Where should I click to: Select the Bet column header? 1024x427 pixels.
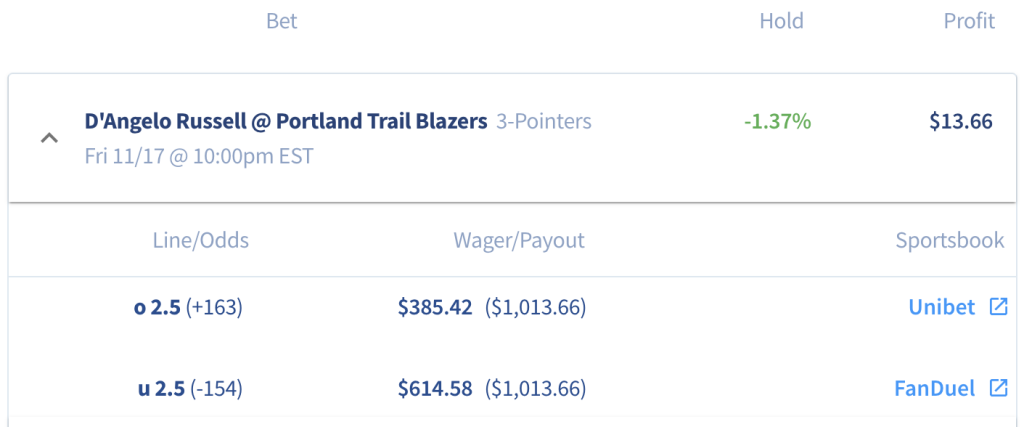(281, 21)
